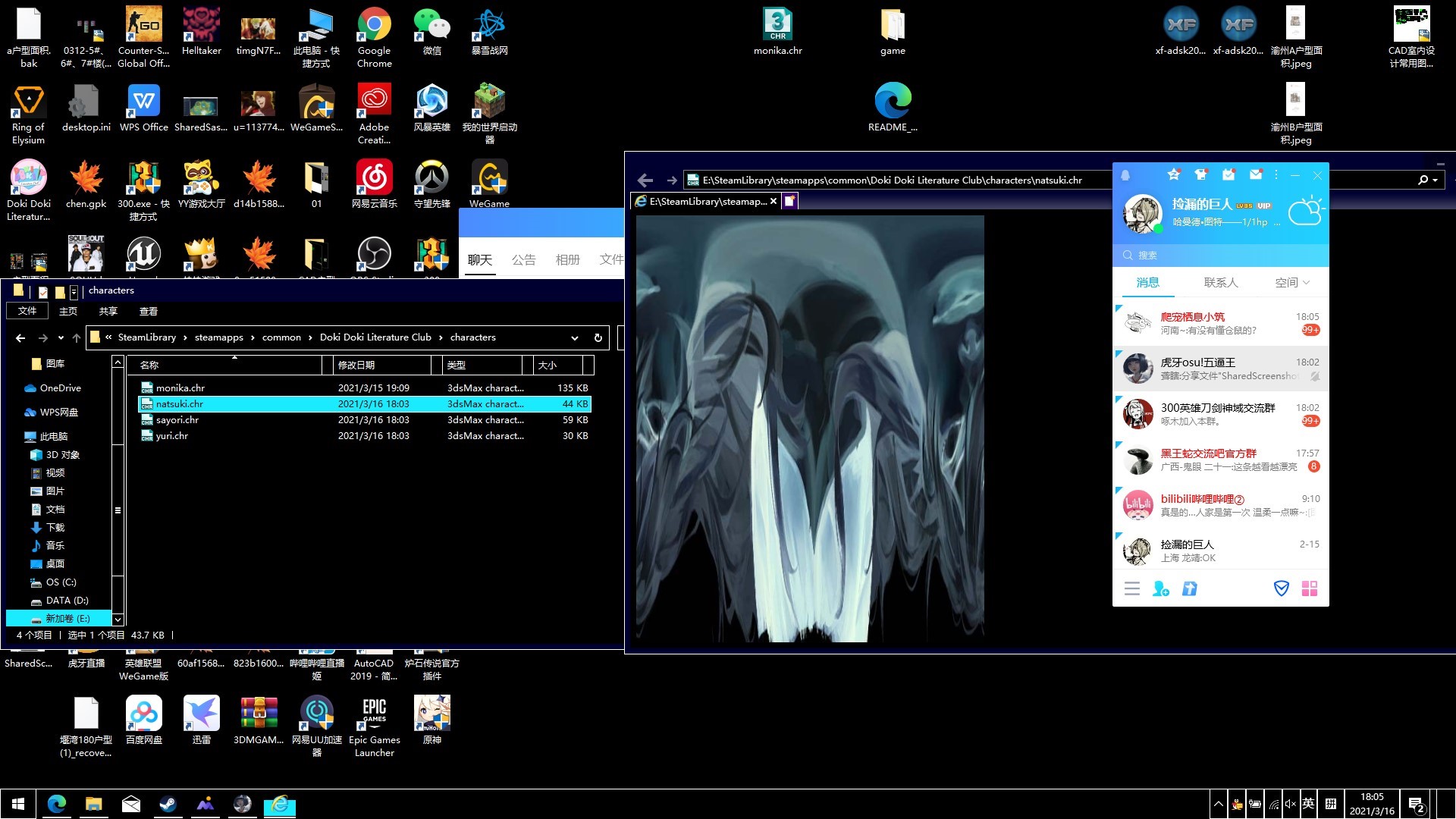Screen dimensions: 1456x819
Task: Expand the steamapps breadcrumb chevron
Action: click(x=253, y=337)
